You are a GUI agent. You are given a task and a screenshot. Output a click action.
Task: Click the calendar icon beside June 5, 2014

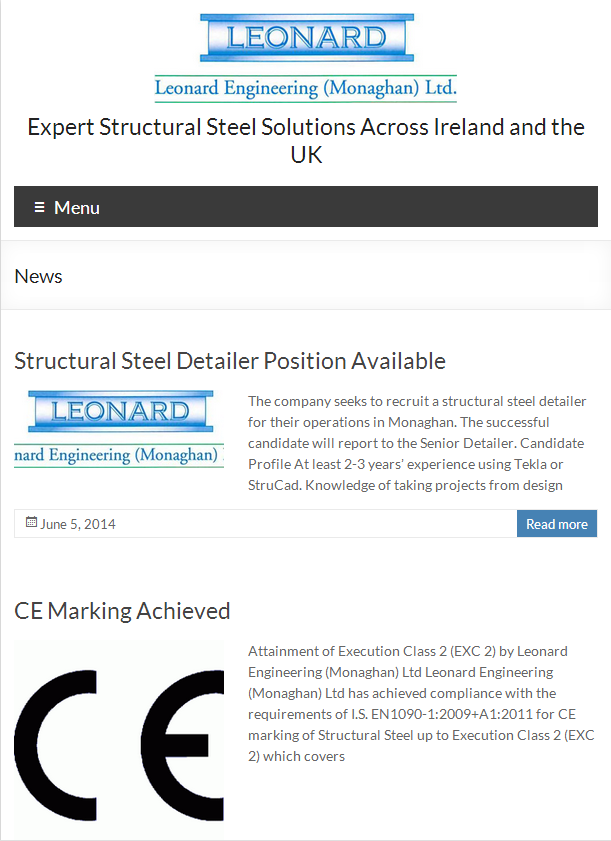(31, 522)
